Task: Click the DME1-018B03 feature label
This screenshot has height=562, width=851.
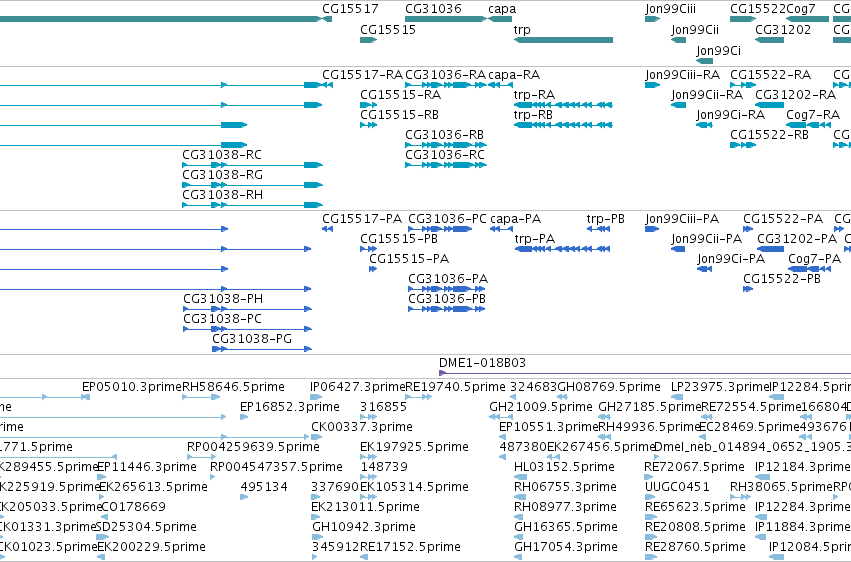Action: click(482, 363)
